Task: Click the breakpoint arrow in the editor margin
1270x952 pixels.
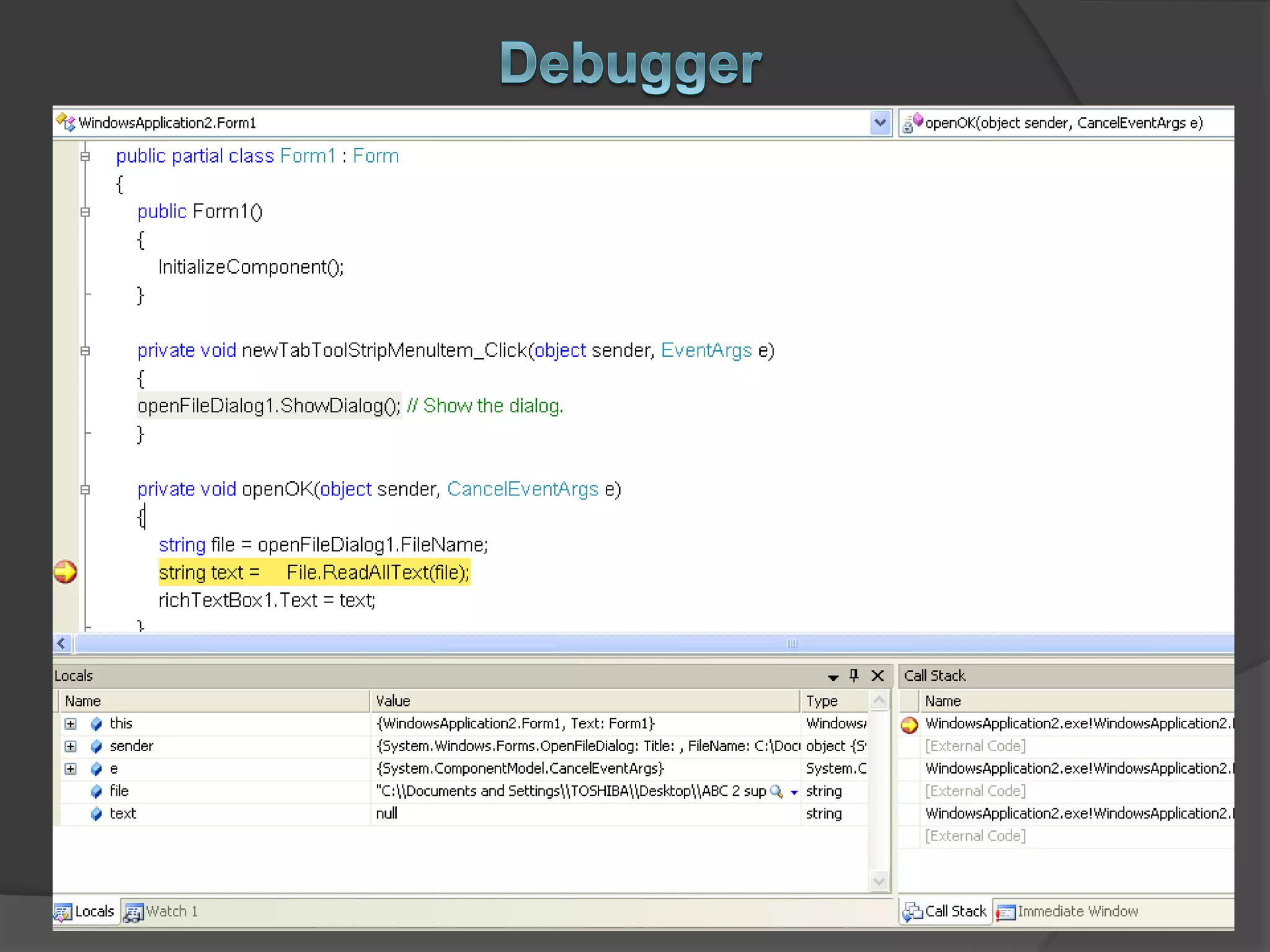Action: [x=65, y=571]
